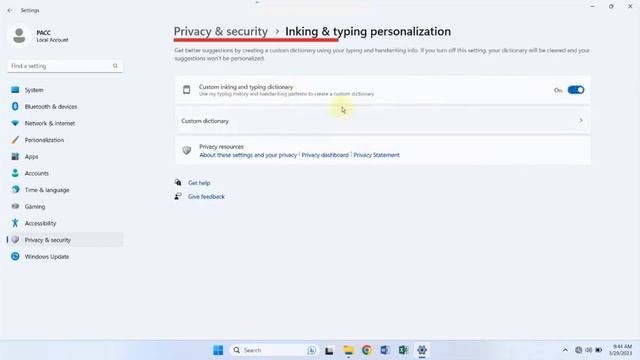Launch Google Chrome from the taskbar

pyautogui.click(x=367, y=350)
